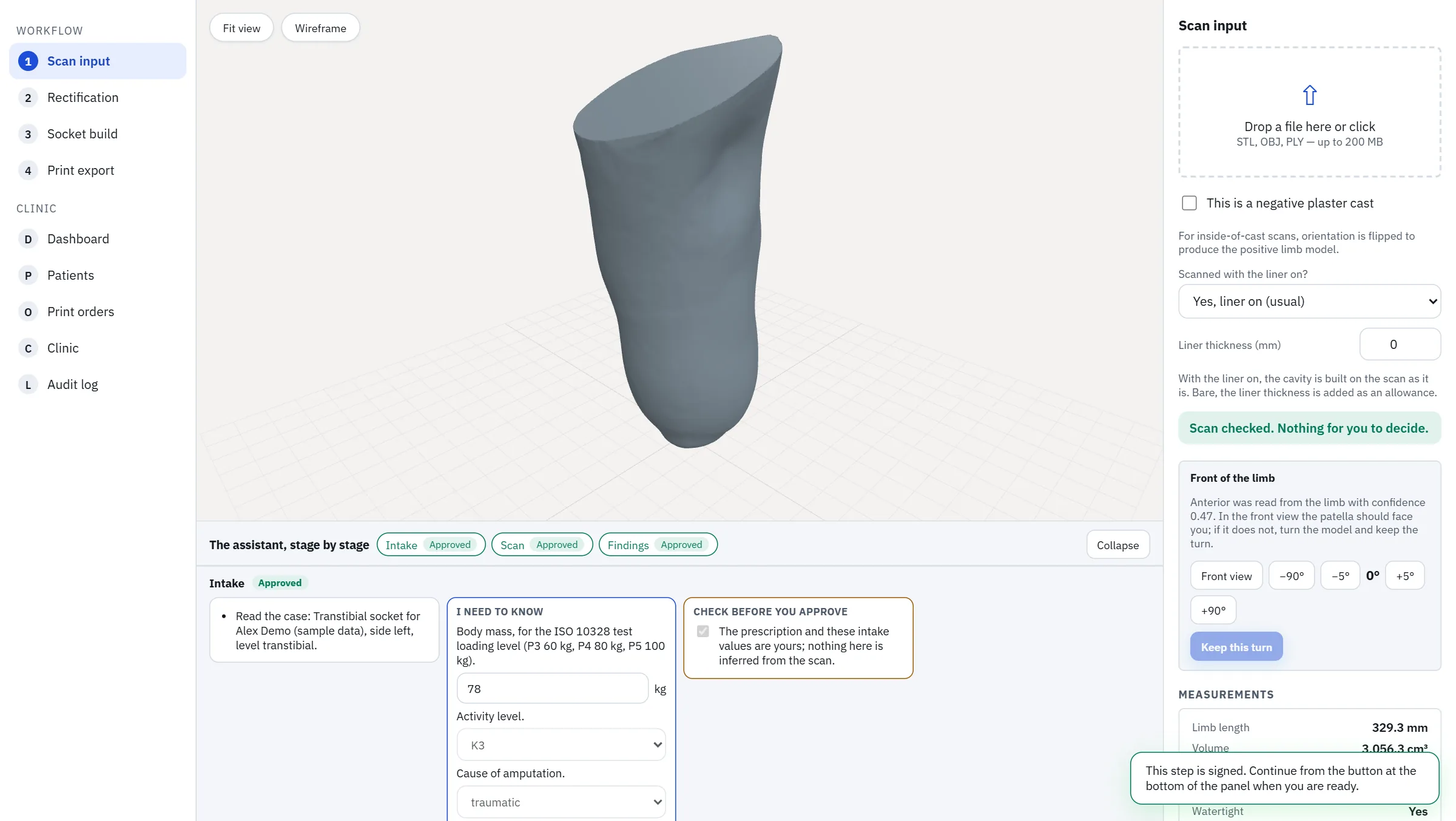1456x821 pixels.
Task: Open the Rectification workflow step
Action: click(98, 98)
